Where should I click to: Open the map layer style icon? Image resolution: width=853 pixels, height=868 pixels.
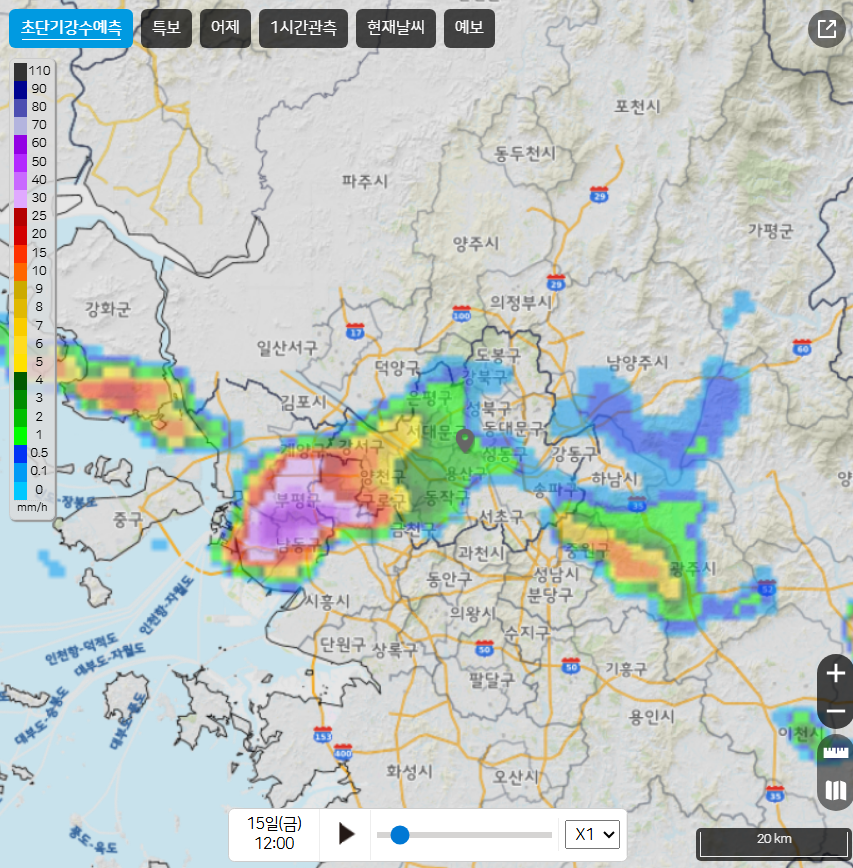[836, 791]
